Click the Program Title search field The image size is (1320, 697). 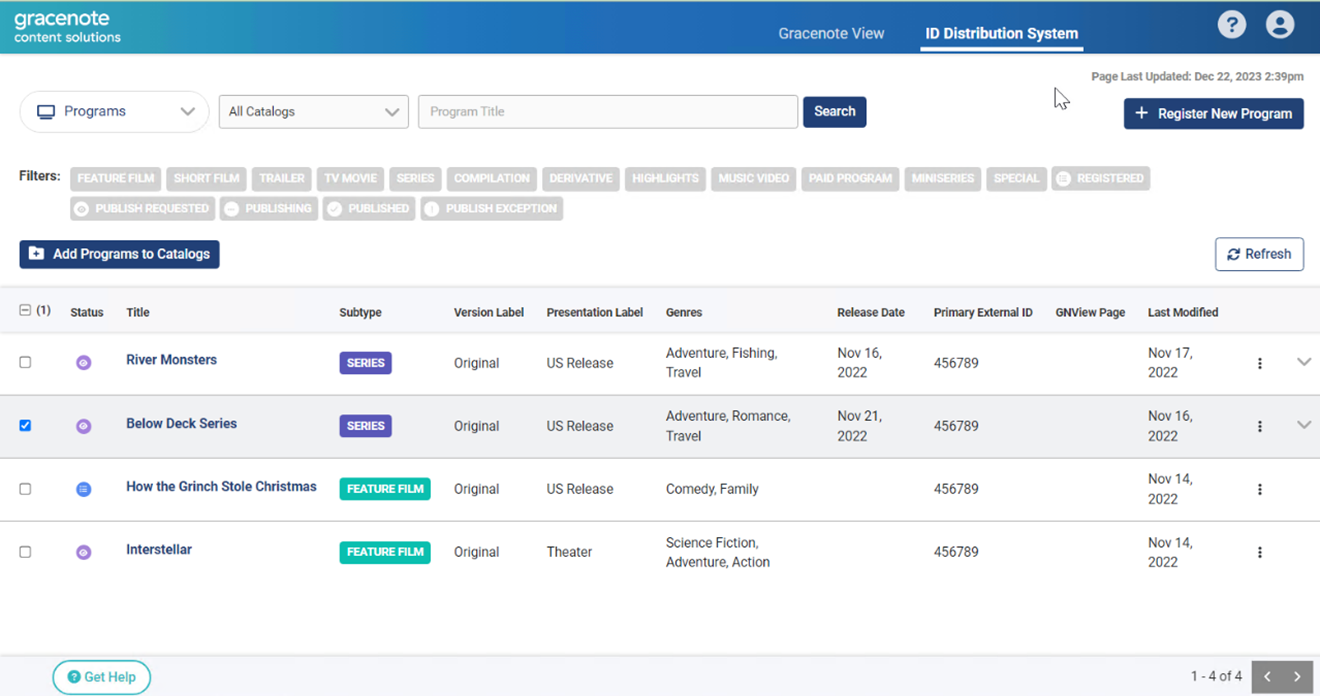pyautogui.click(x=608, y=112)
